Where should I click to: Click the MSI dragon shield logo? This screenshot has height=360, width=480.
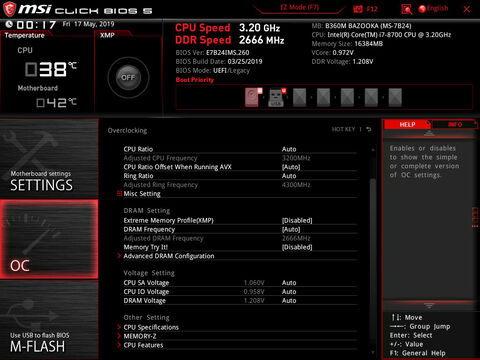point(9,9)
